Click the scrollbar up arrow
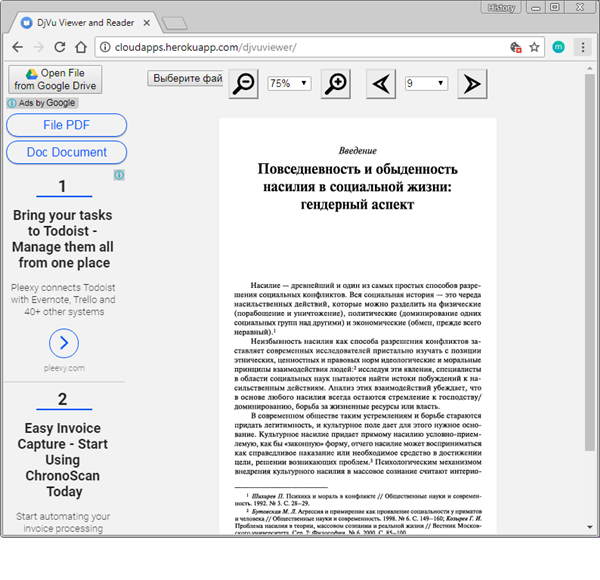This screenshot has width=600, height=580. [590, 68]
